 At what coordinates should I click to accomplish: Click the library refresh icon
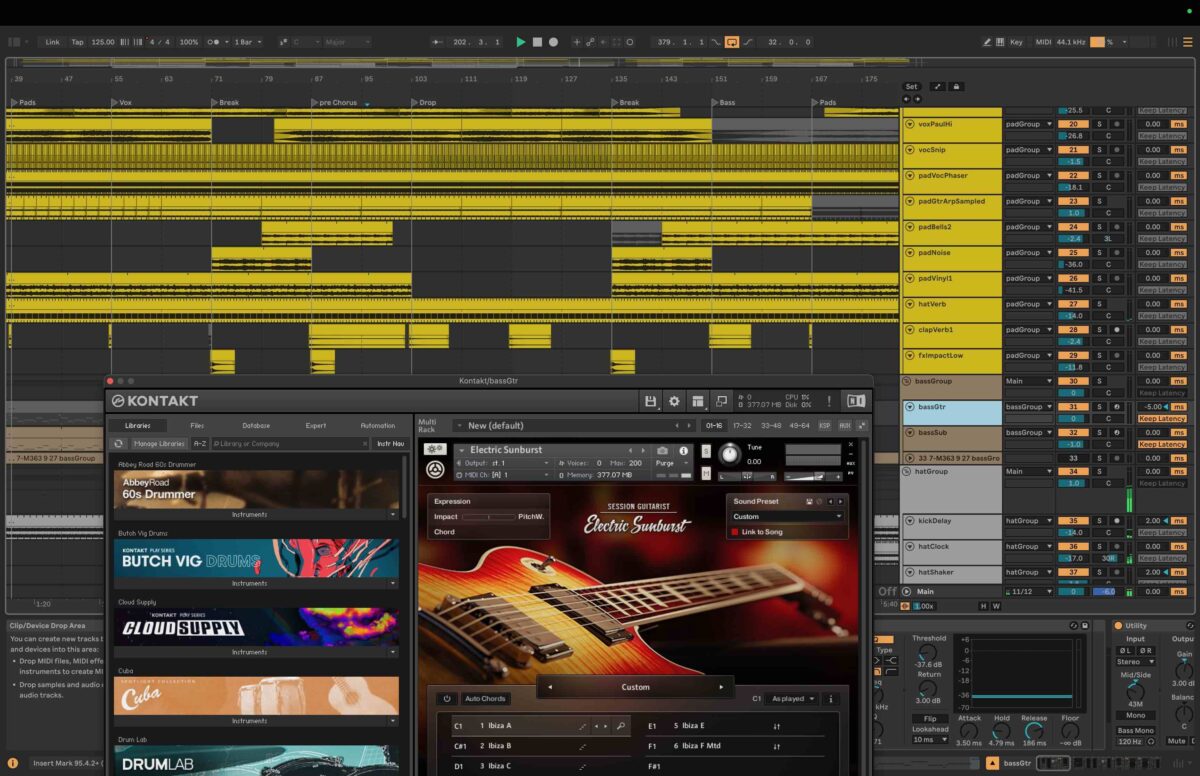pyautogui.click(x=119, y=443)
